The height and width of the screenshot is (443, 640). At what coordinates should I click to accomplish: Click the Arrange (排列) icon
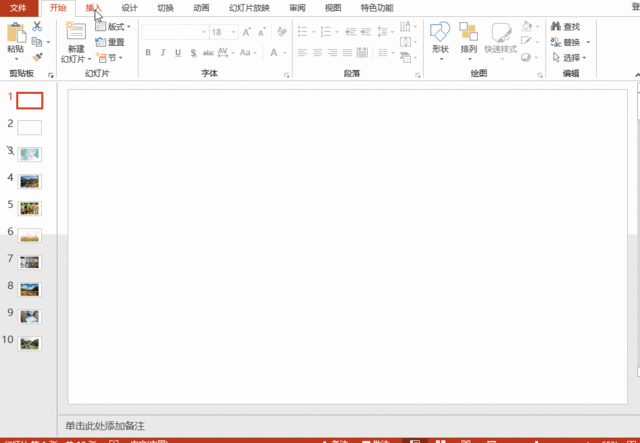[x=468, y=33]
